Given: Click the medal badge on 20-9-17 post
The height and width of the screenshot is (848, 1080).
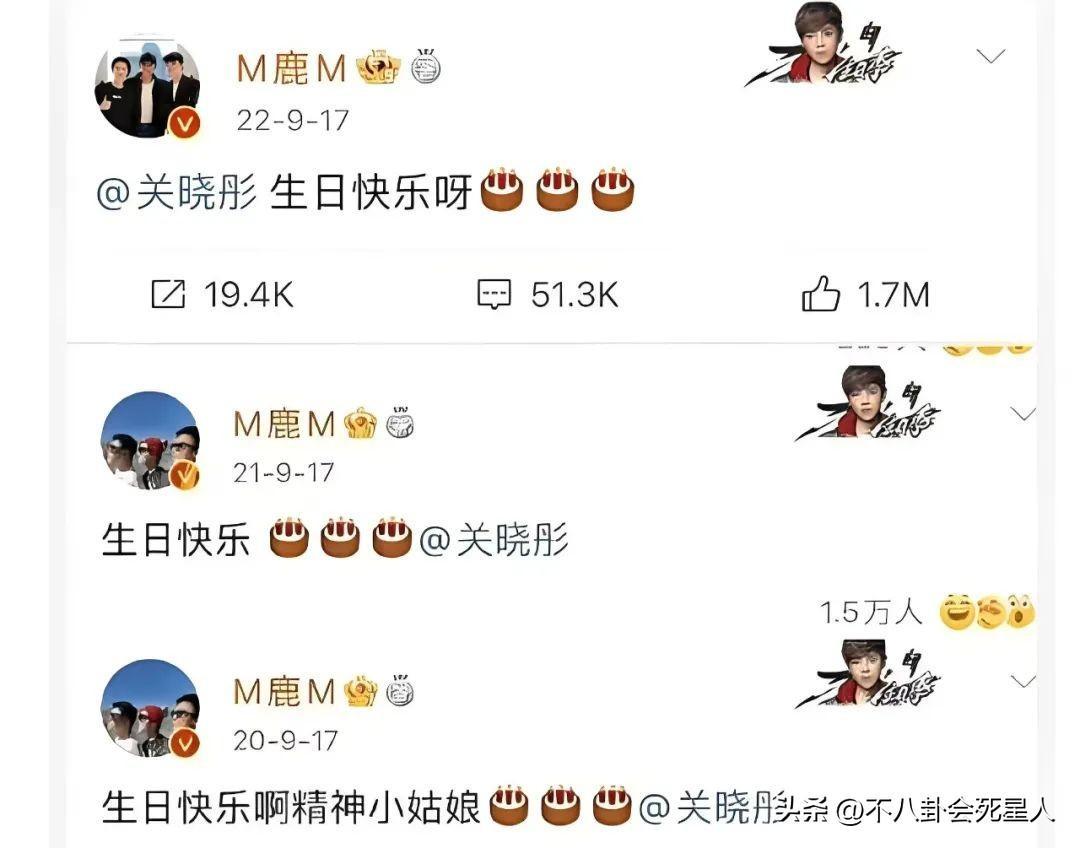Looking at the screenshot, I should 399,691.
